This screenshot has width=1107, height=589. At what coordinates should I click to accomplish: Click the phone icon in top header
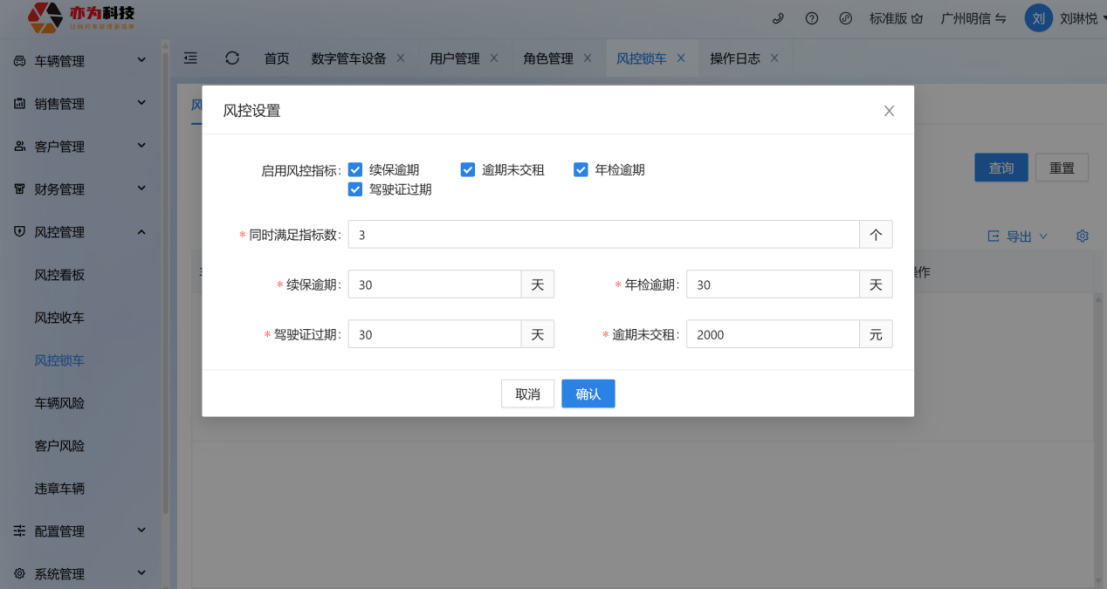tap(778, 18)
